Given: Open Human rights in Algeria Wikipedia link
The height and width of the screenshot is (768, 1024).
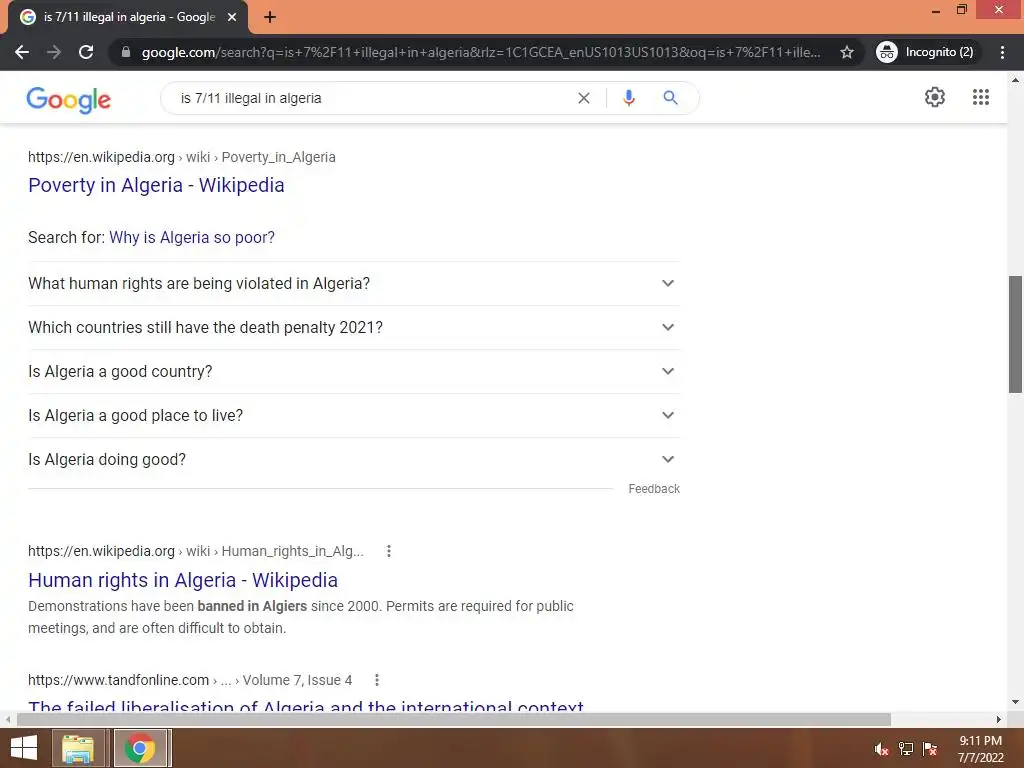Looking at the screenshot, I should pos(183,580).
